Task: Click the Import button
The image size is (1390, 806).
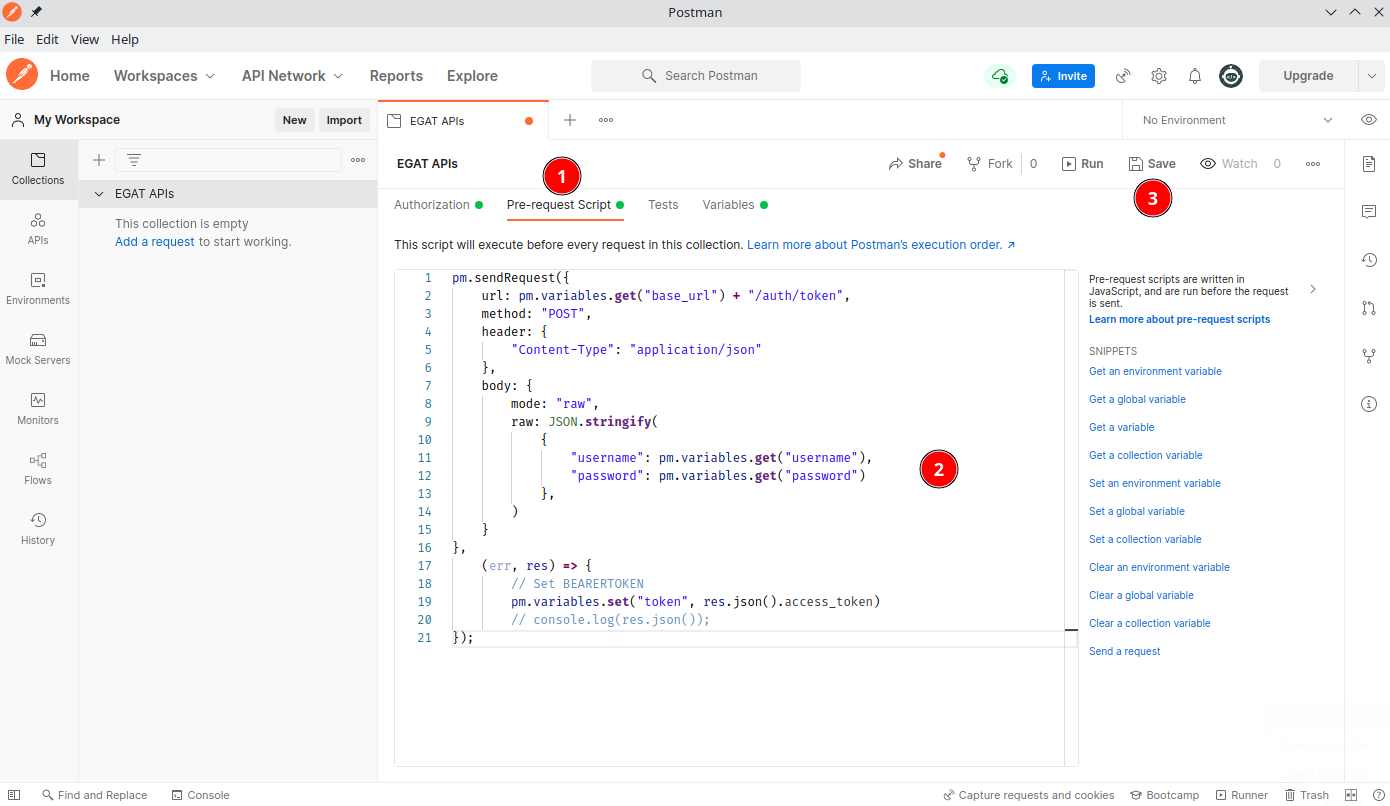Action: click(344, 120)
